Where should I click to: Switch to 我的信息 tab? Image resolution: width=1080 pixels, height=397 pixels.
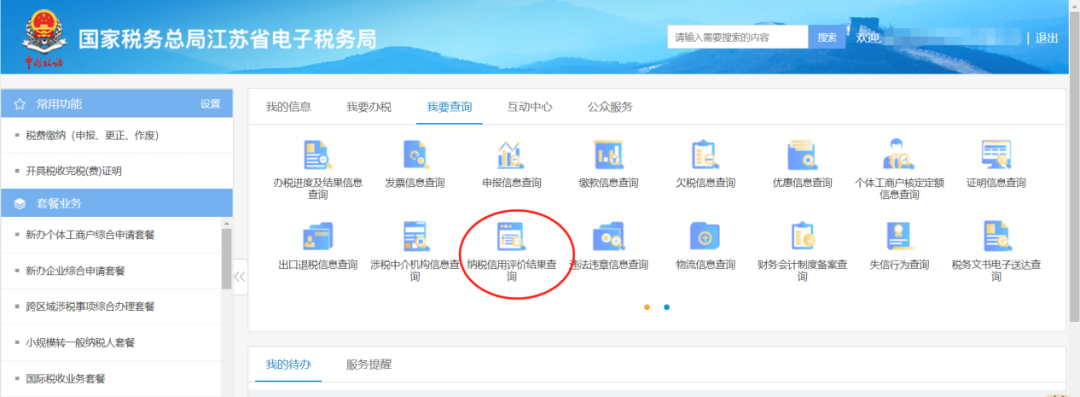(289, 107)
